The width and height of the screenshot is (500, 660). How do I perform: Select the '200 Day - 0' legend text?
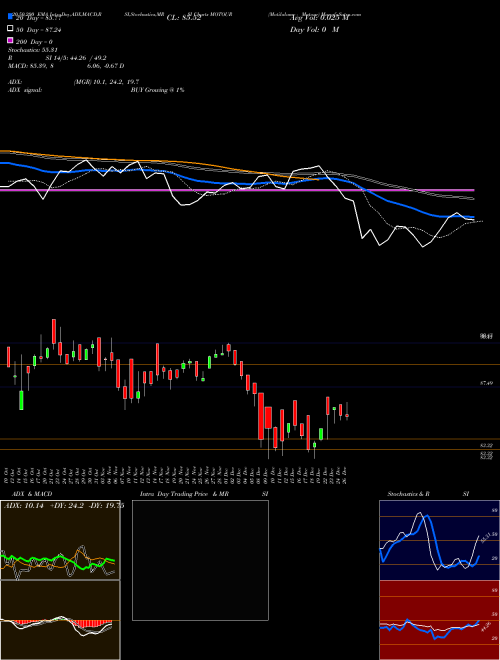coord(35,42)
